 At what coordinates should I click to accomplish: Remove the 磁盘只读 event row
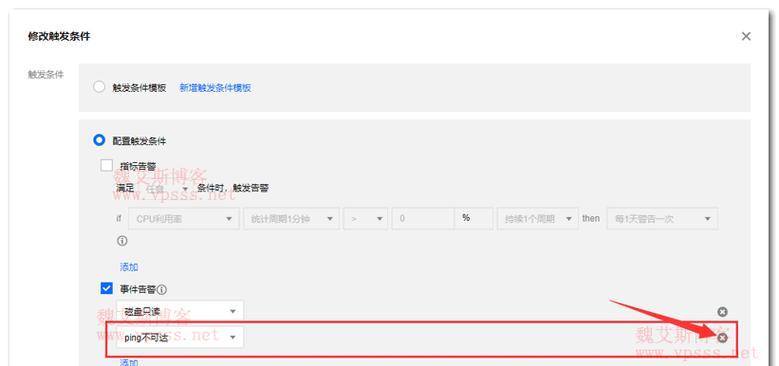click(722, 312)
